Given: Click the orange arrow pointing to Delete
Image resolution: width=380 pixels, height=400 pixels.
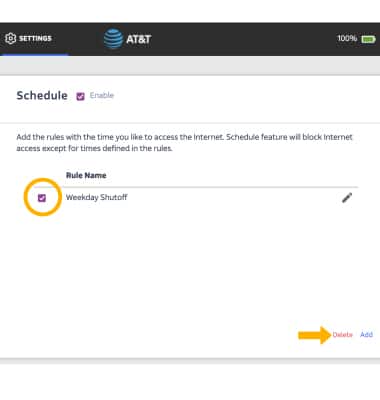Looking at the screenshot, I should [x=315, y=335].
